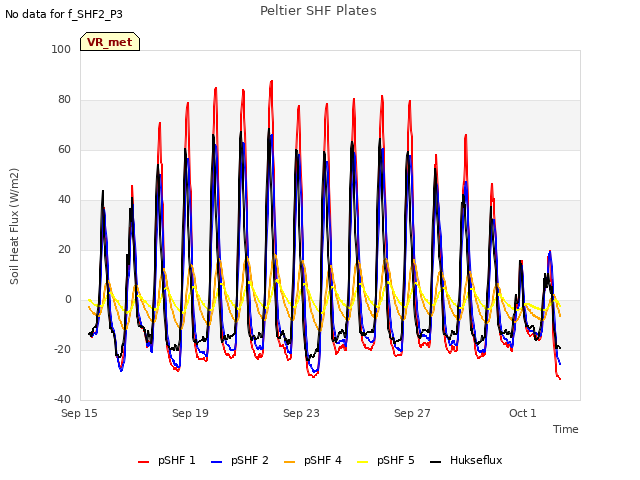Click the 100 y-axis label
Screen dimensions: 640x480
pyautogui.click(x=61, y=49)
